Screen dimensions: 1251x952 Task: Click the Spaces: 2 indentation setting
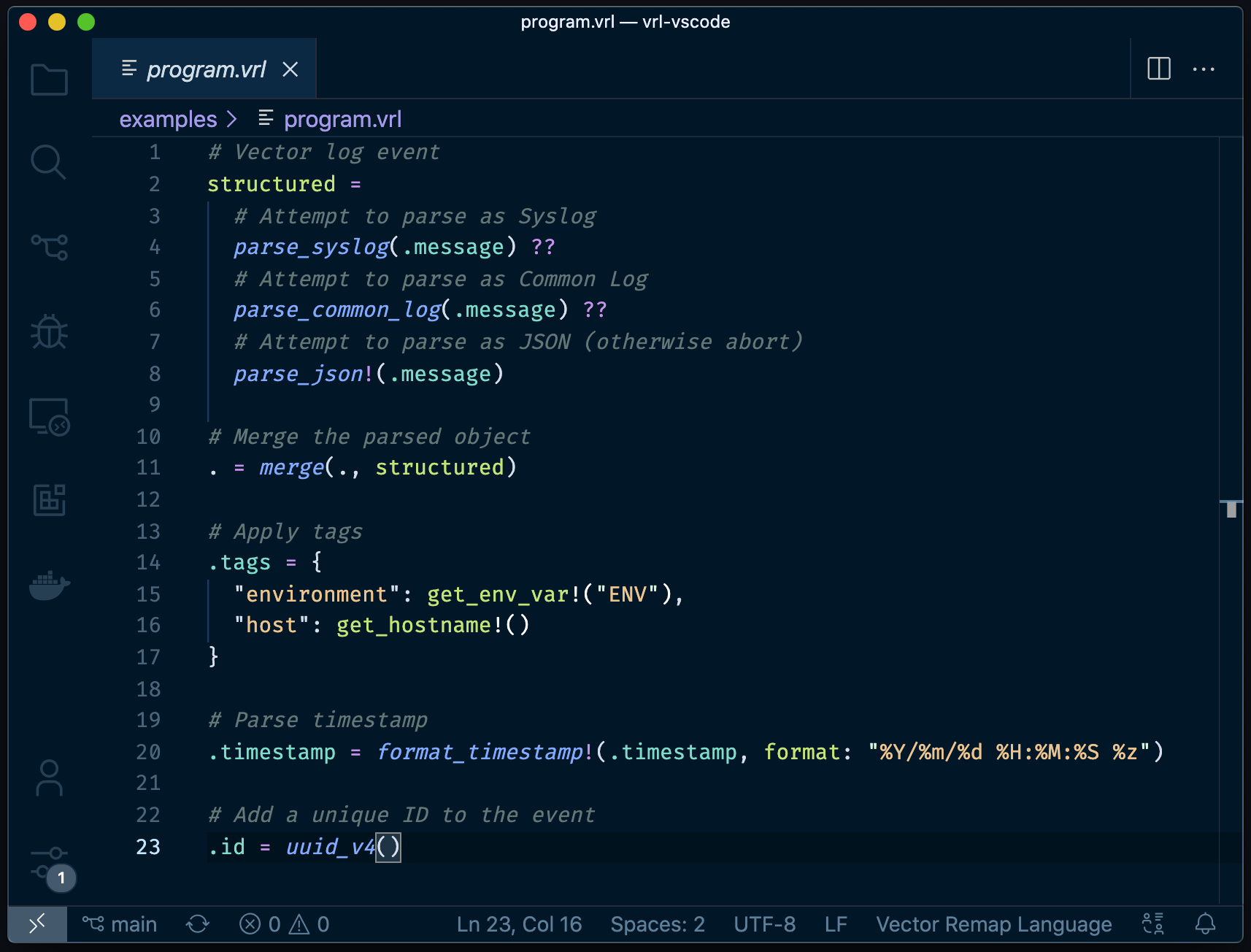click(x=658, y=924)
